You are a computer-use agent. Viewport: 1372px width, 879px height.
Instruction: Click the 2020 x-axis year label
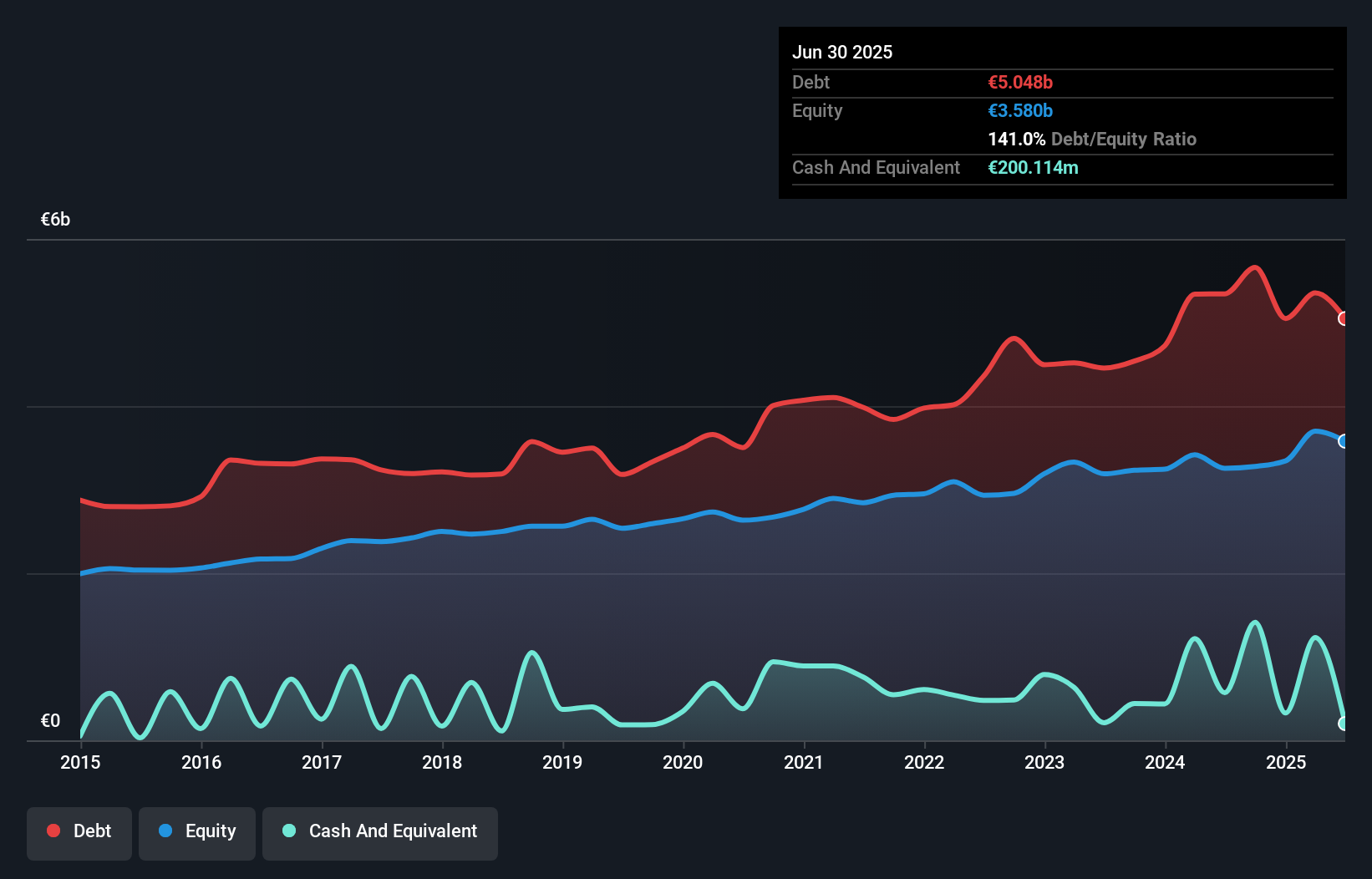(x=683, y=762)
